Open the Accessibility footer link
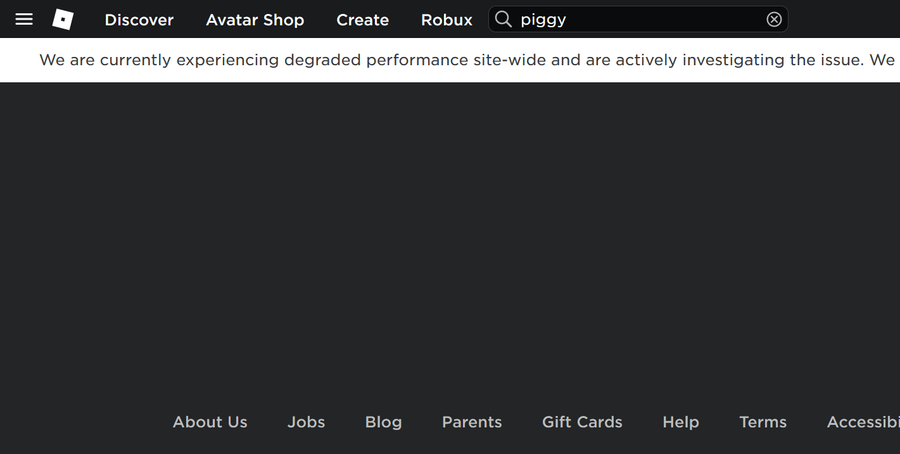900x454 pixels. [x=864, y=422]
